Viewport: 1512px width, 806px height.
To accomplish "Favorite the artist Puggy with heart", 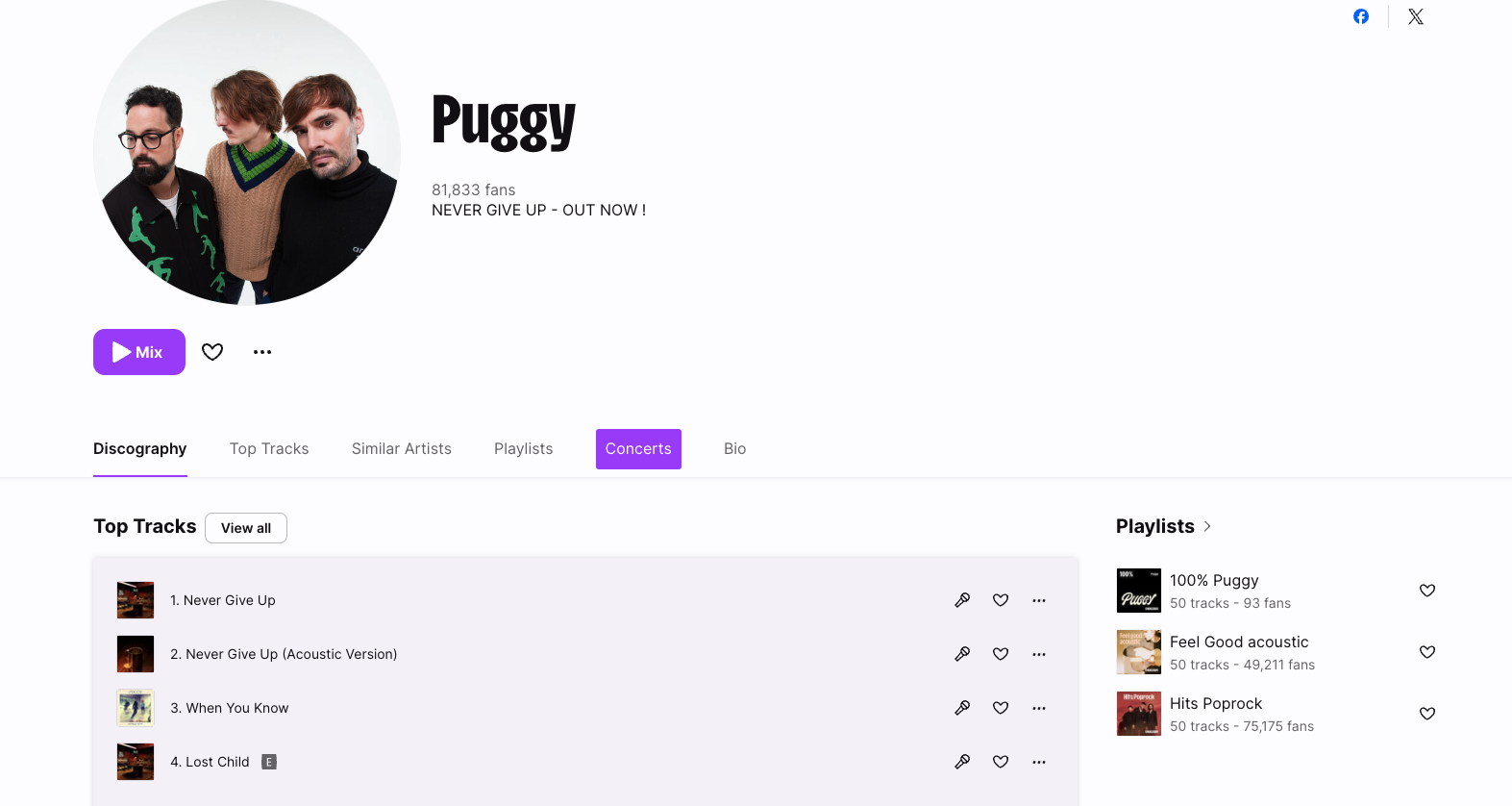I will [212, 352].
